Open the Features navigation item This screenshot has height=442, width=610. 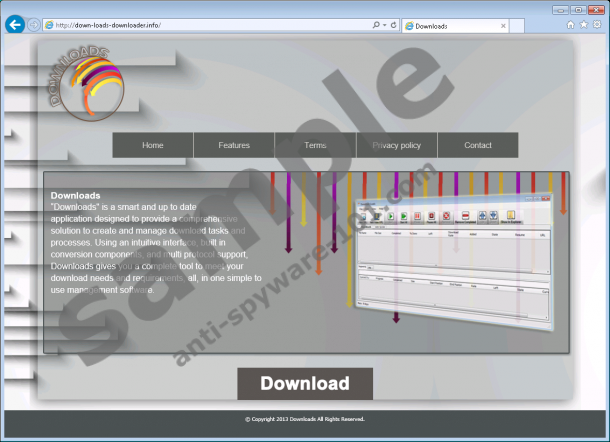[x=234, y=145]
